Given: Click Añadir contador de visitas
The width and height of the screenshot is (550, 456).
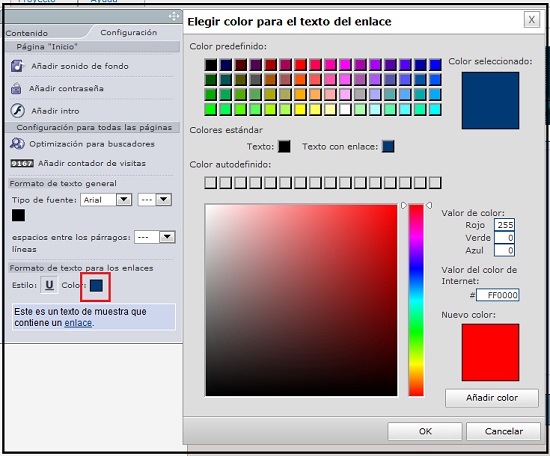Looking at the screenshot, I should pyautogui.click(x=92, y=163).
